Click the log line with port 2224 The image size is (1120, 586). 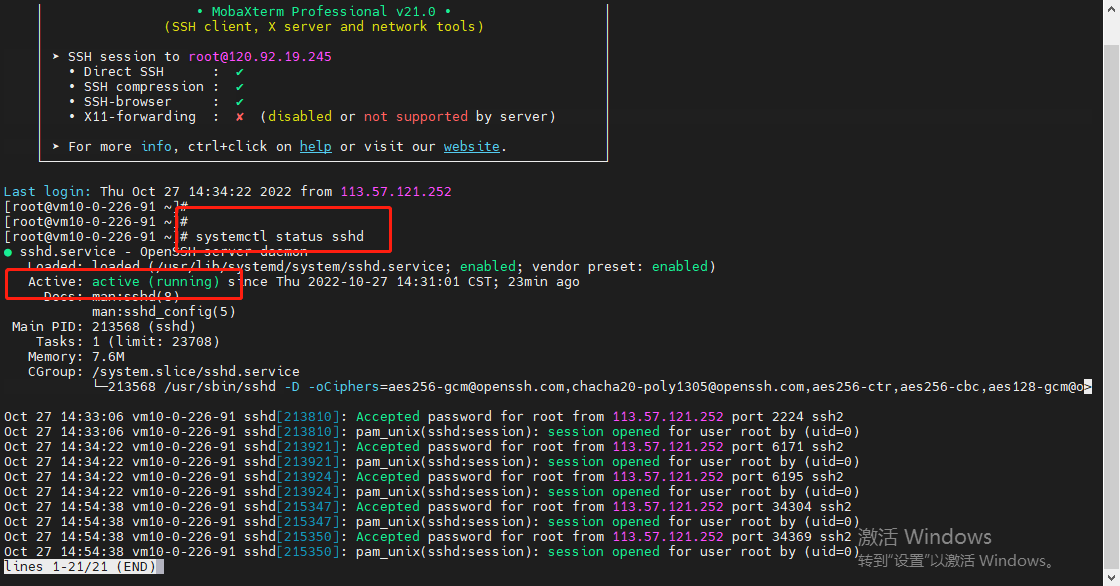coord(424,417)
